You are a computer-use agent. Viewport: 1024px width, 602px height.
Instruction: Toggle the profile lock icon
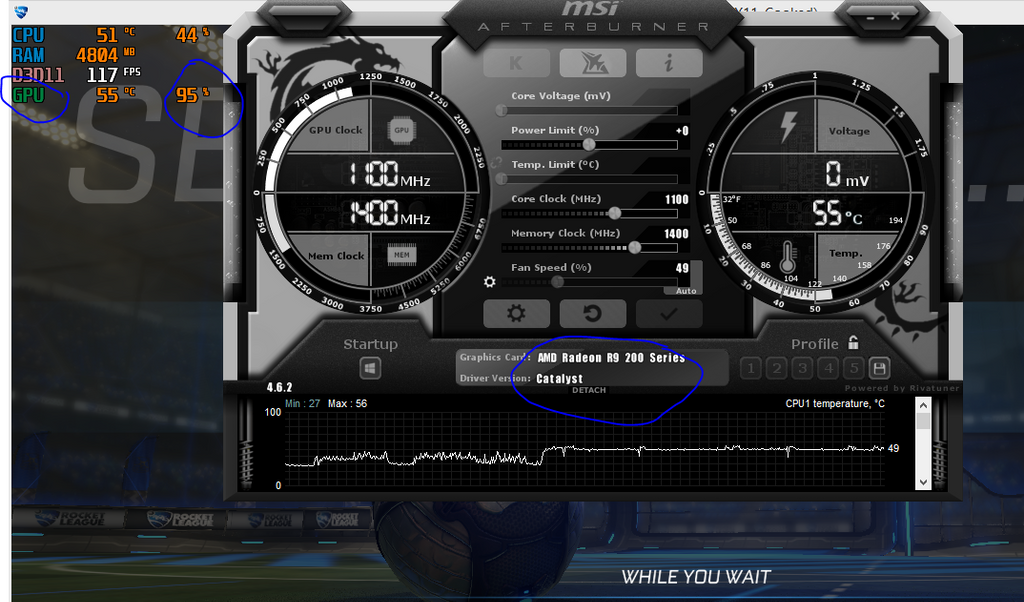point(853,342)
